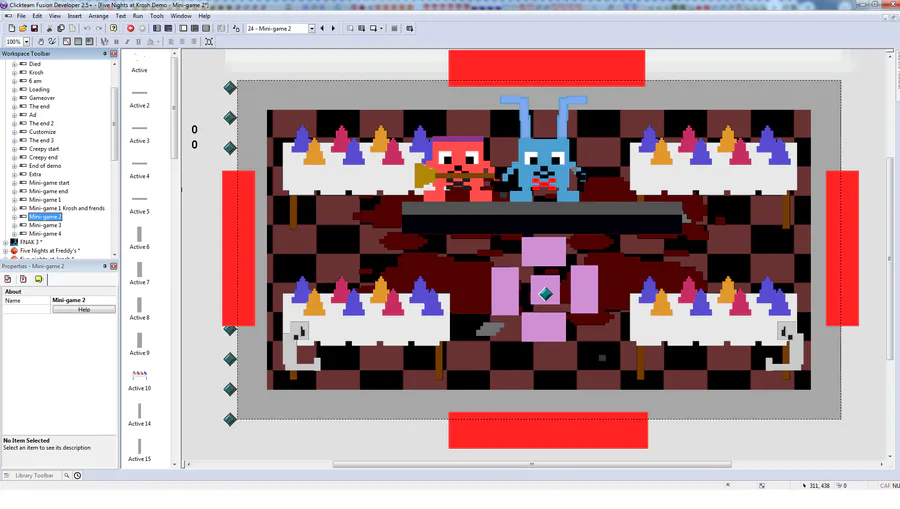Viewport: 900px width, 509px height.
Task: Select the pan hand tool
Action: tap(41, 41)
